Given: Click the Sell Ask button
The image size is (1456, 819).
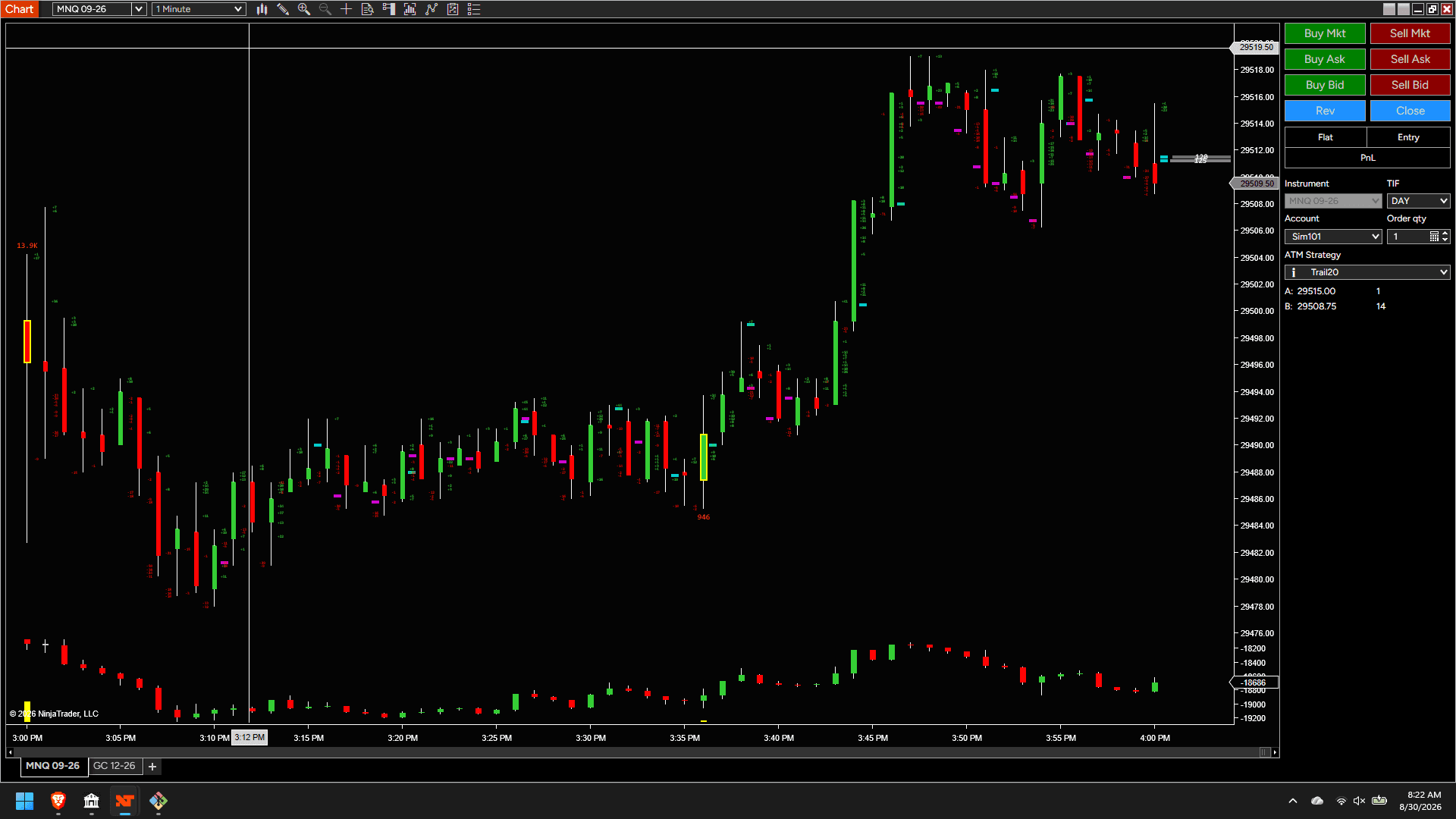Looking at the screenshot, I should (x=1410, y=59).
